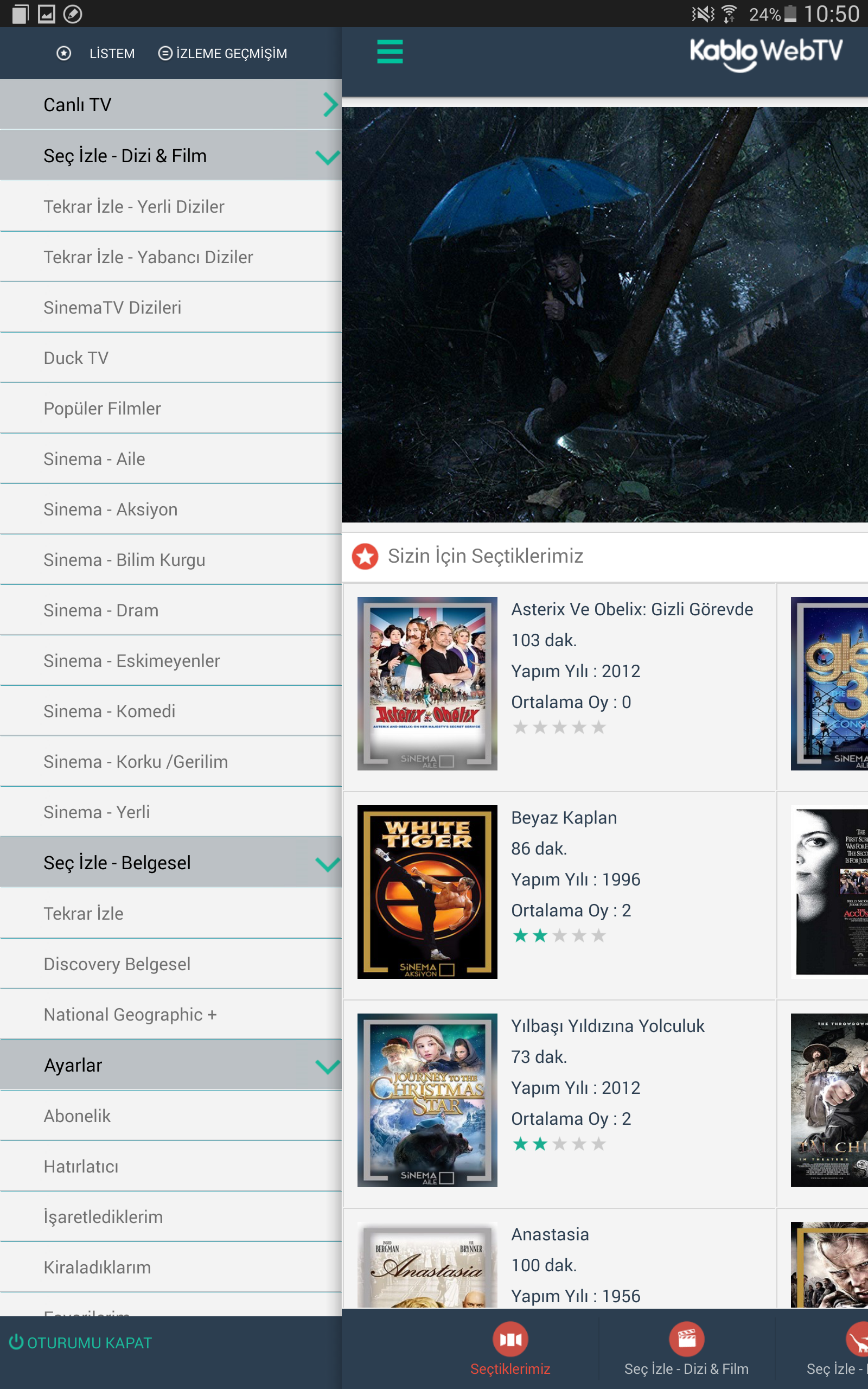This screenshot has width=868, height=1389.
Task: Select Sinema - Aile category
Action: [171, 459]
